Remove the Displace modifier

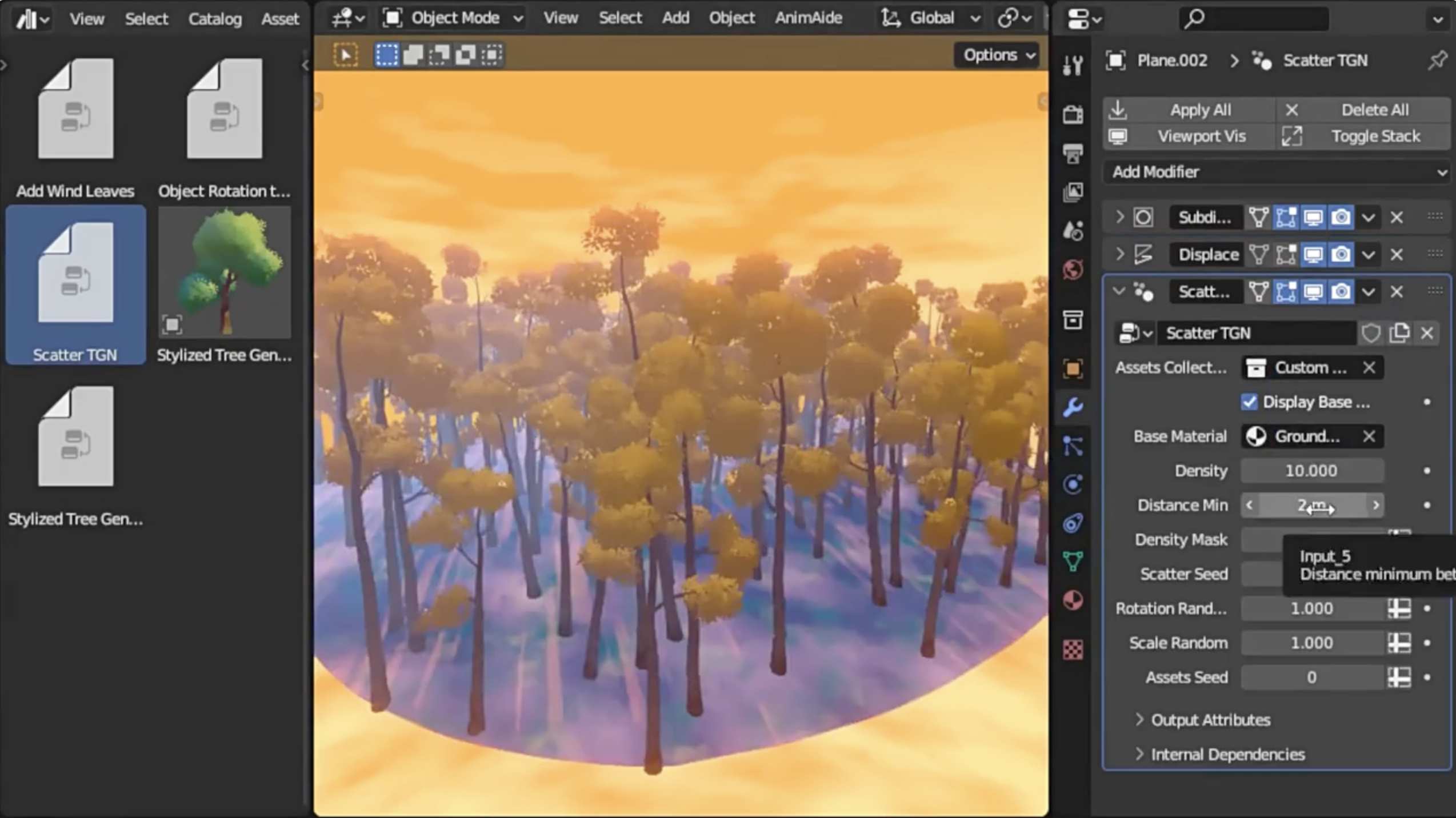(1397, 255)
